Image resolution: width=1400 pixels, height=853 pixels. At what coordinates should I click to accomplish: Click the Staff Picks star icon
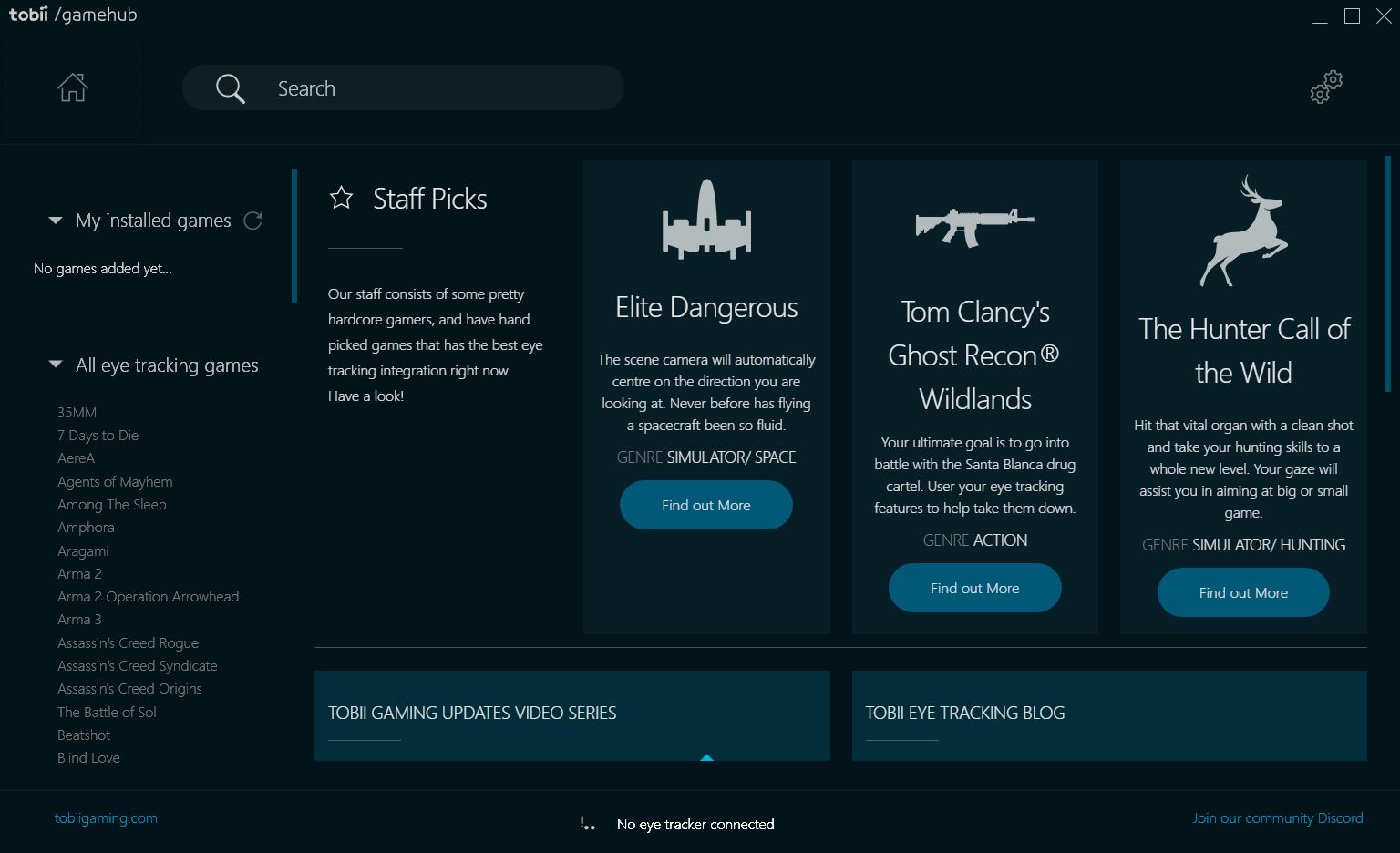pos(341,198)
